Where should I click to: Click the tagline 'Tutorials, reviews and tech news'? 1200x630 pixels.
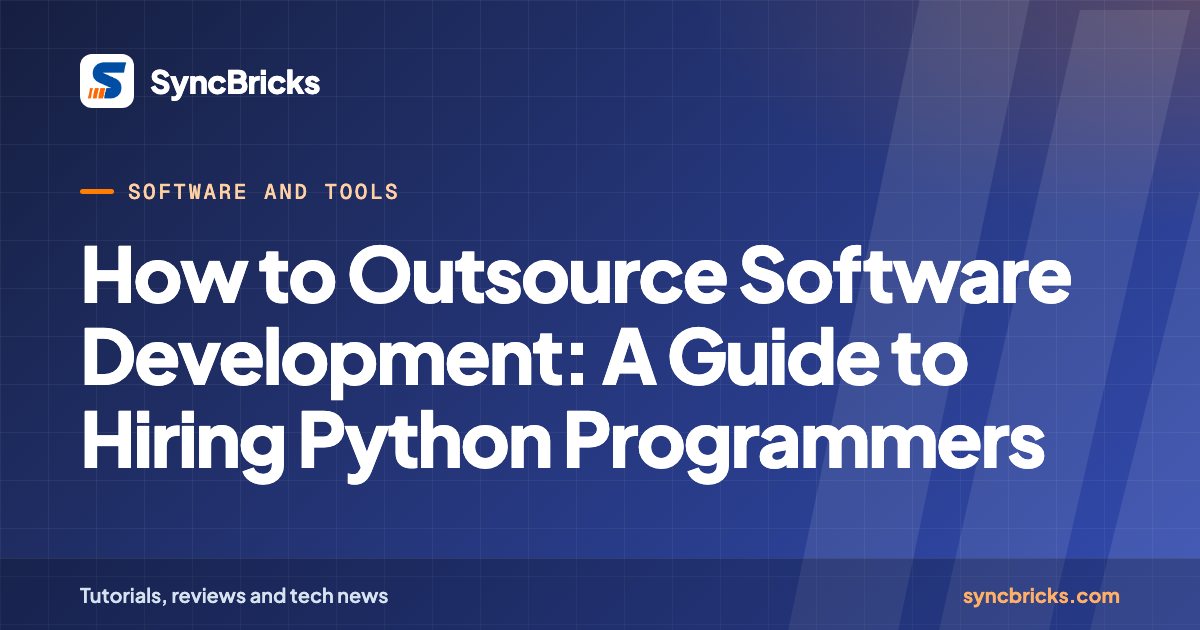click(234, 596)
